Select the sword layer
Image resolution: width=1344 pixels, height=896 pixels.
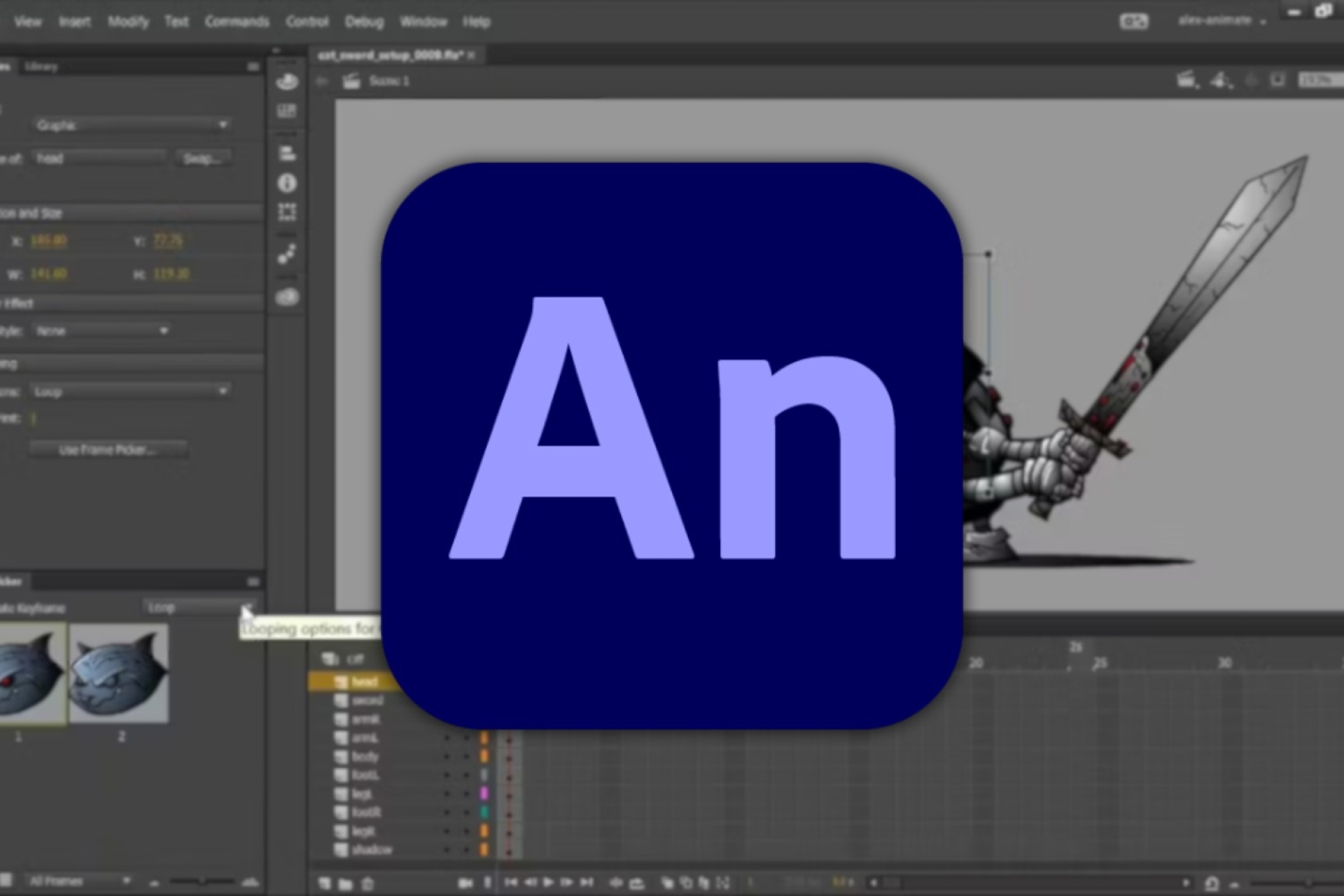click(367, 701)
